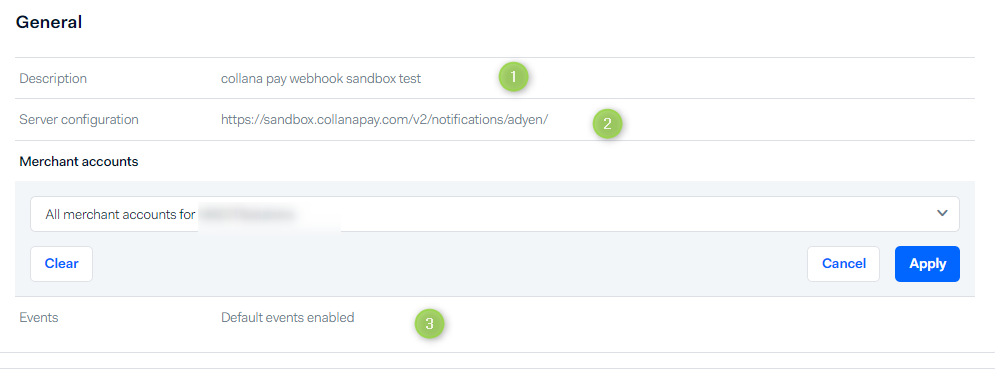Image resolution: width=995 pixels, height=371 pixels.
Task: Click the blurred company name in dropdown
Action: coord(270,215)
